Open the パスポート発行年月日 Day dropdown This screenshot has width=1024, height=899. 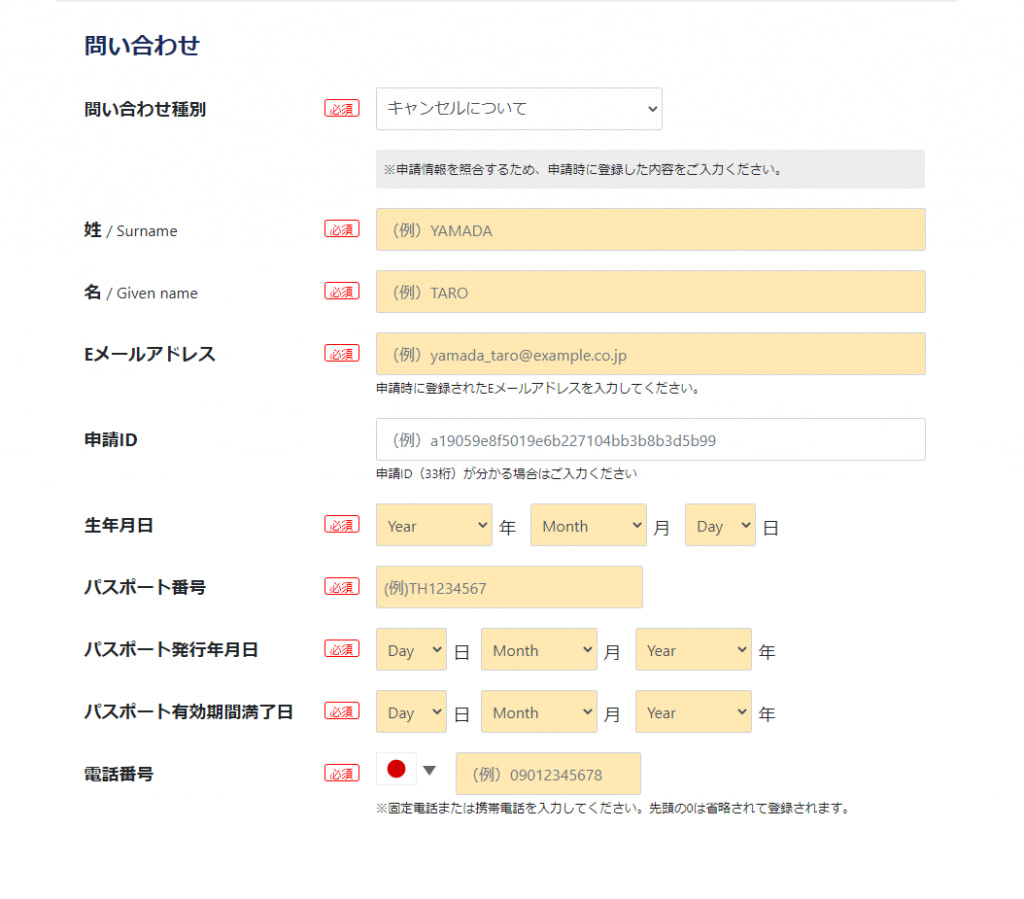[x=411, y=649]
